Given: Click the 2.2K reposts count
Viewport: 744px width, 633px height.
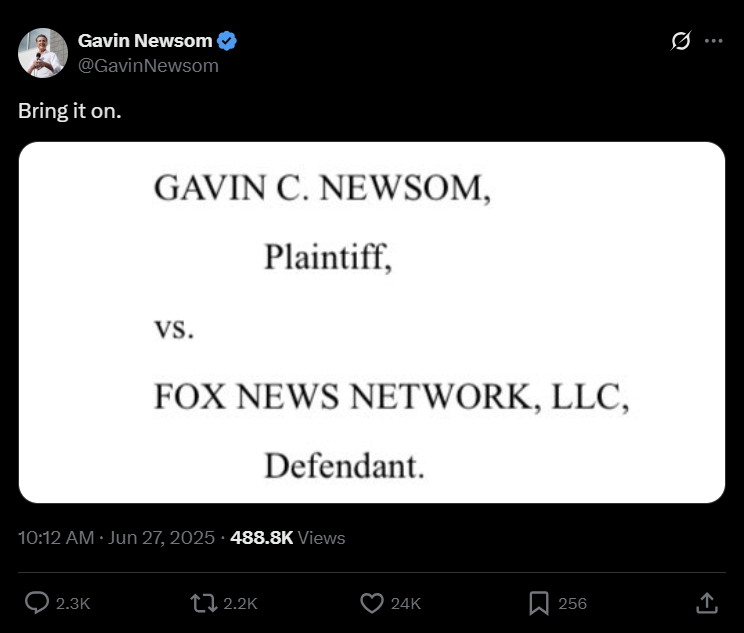Looking at the screenshot, I should (240, 604).
